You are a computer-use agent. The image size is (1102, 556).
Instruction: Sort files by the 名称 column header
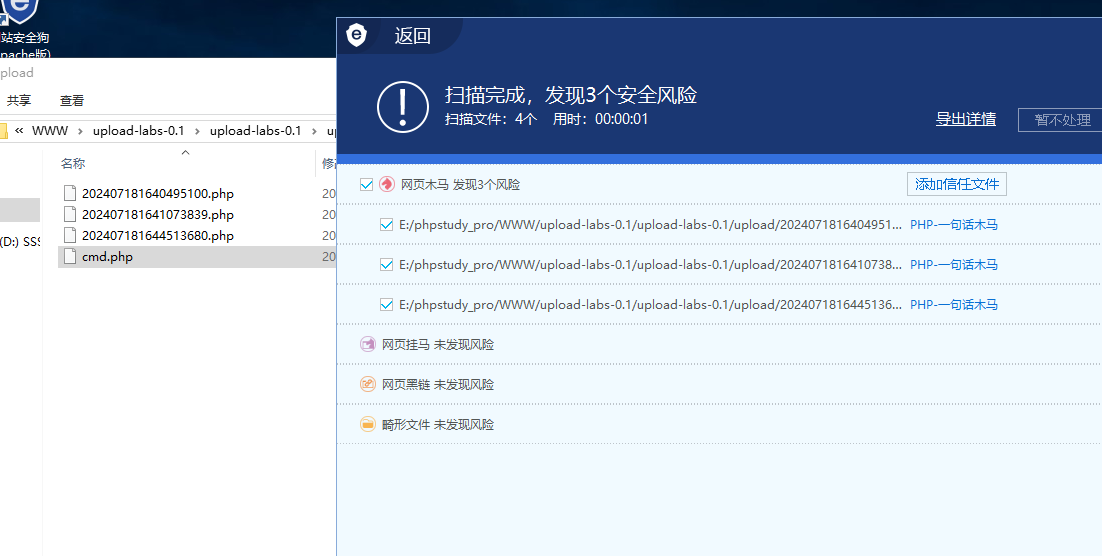[73, 163]
